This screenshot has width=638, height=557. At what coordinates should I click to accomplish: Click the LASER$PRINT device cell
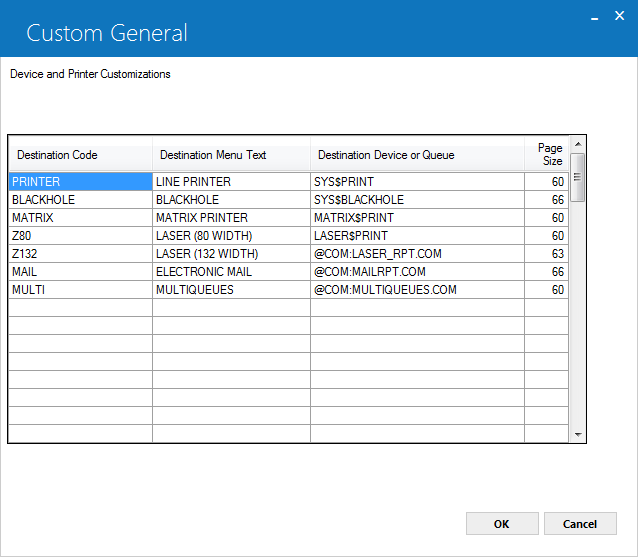click(417, 236)
